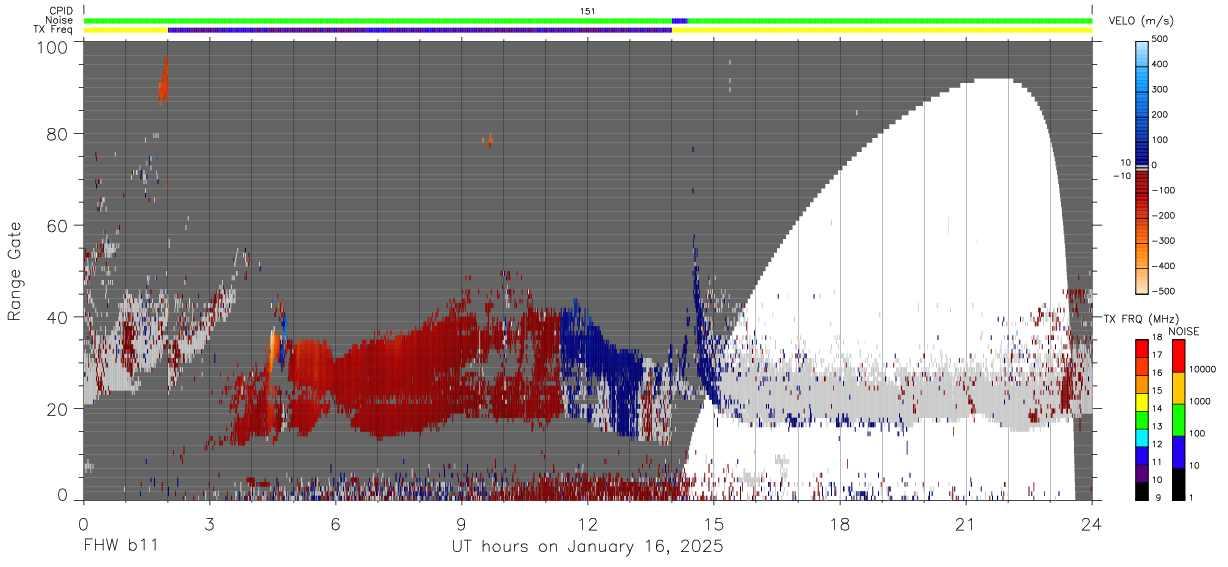Click the purple swatch in the TX FRQ legend
Screen dimensions: 1228x567
tap(1141, 472)
